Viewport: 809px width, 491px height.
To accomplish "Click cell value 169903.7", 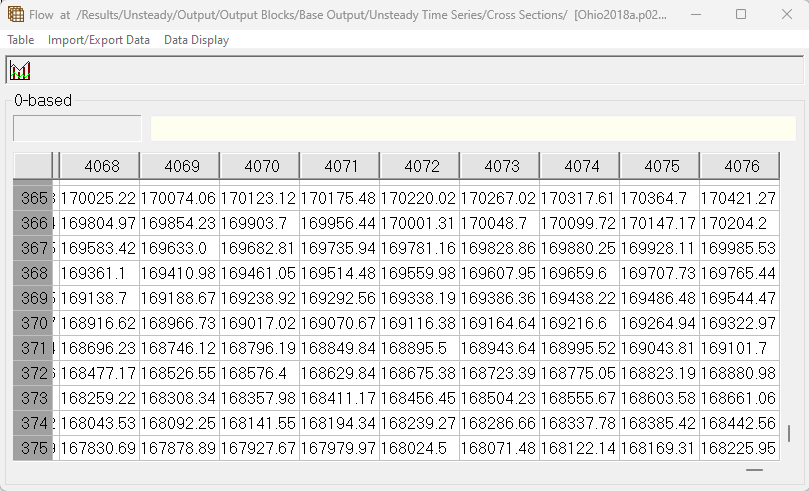I will click(258, 223).
